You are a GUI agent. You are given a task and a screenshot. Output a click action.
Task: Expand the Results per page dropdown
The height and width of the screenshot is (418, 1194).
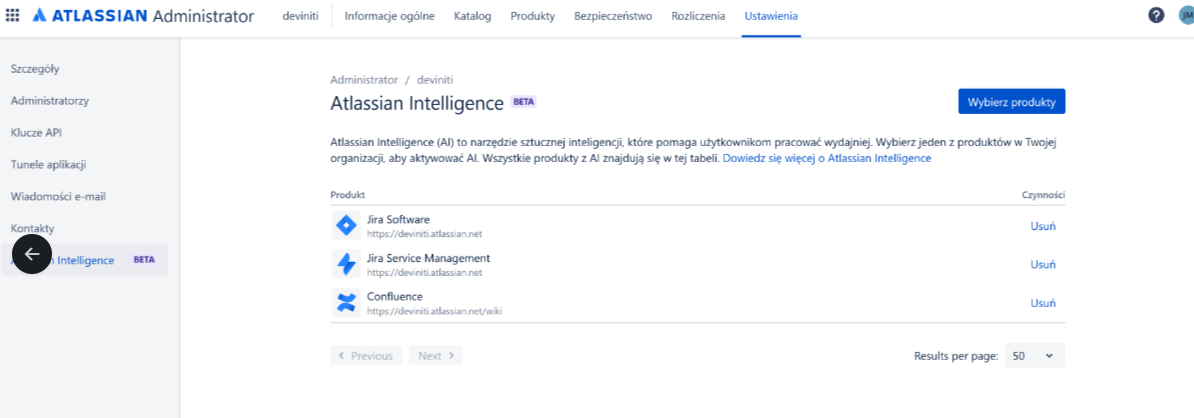[1034, 356]
